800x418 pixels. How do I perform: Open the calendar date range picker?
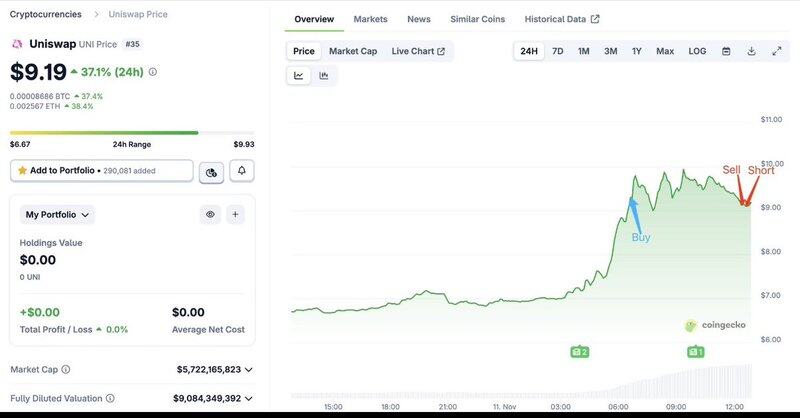(x=726, y=51)
